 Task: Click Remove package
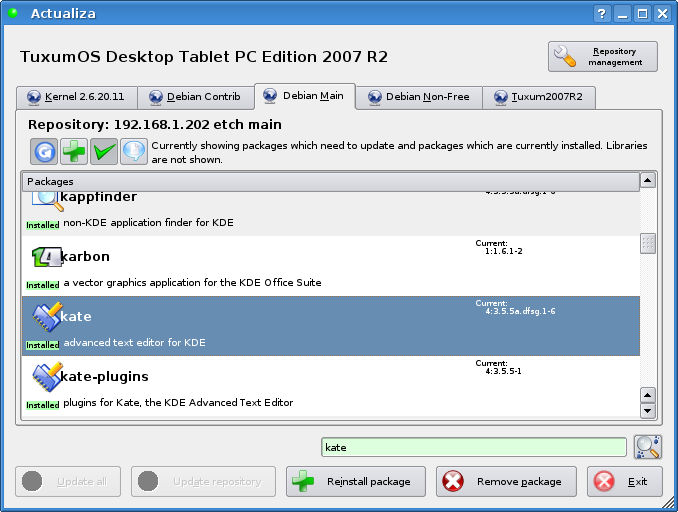click(x=506, y=481)
